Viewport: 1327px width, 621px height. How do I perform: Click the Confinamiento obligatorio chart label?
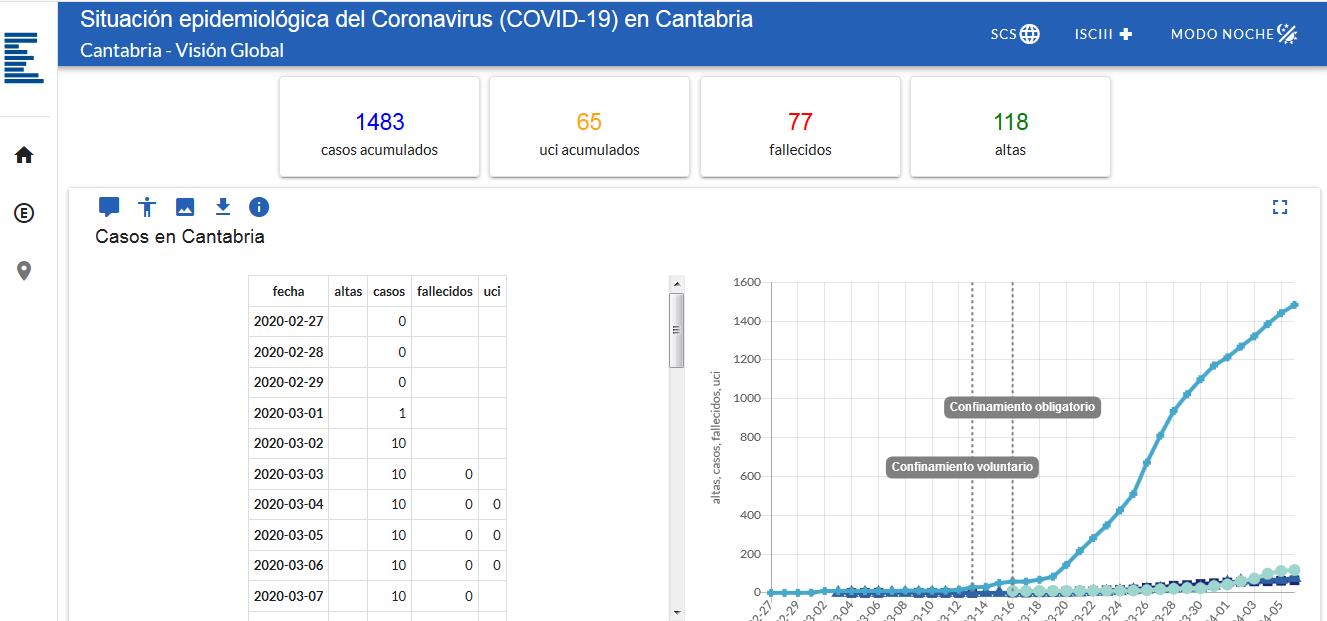click(x=1022, y=407)
